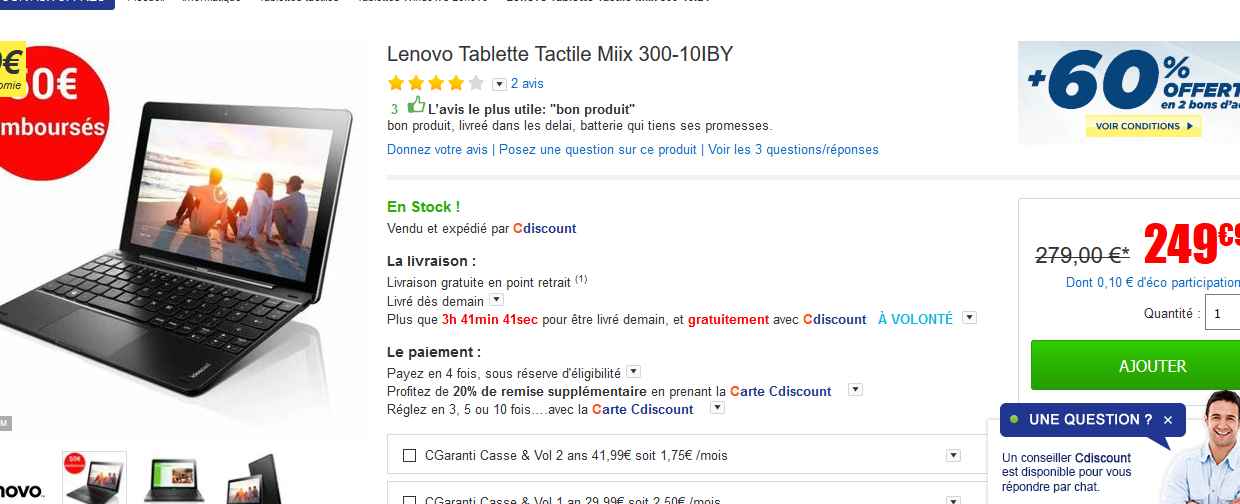Viewport: 1240px width, 504px height.
Task: Click the Lenovo brand logo
Action: (x=21, y=490)
